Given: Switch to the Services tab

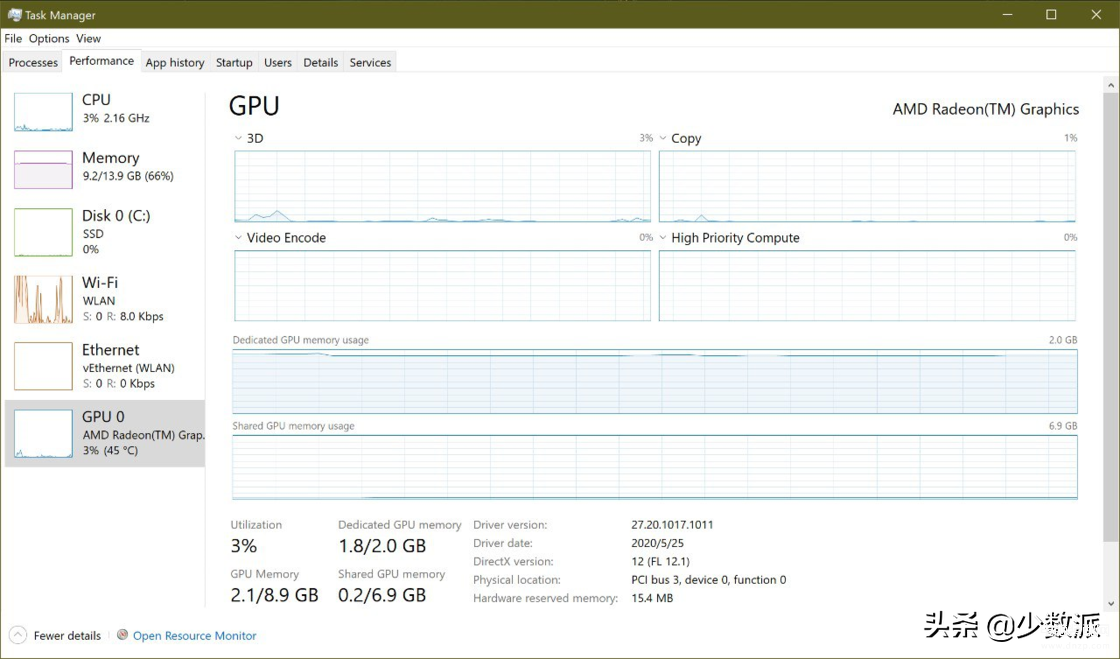Looking at the screenshot, I should 370,63.
